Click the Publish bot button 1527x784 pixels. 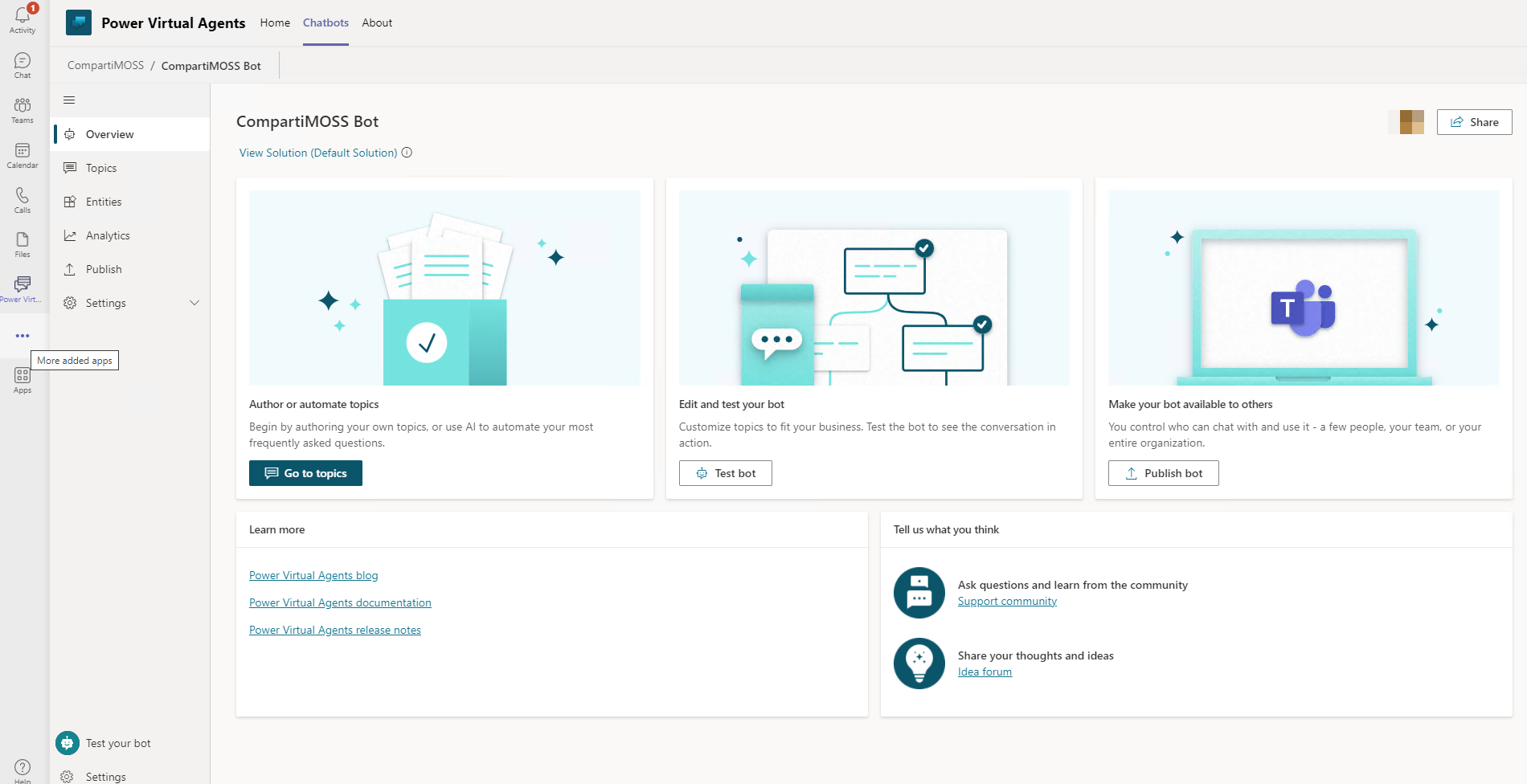tap(1163, 473)
